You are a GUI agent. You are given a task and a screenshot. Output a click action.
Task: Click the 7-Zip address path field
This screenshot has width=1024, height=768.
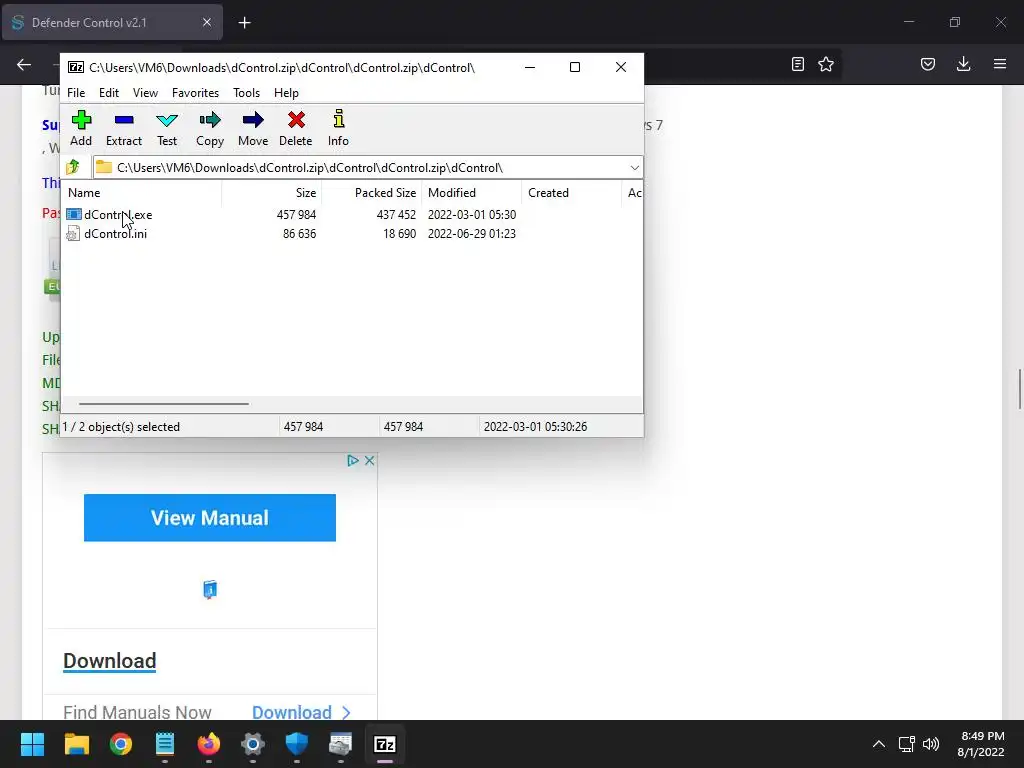(368, 168)
